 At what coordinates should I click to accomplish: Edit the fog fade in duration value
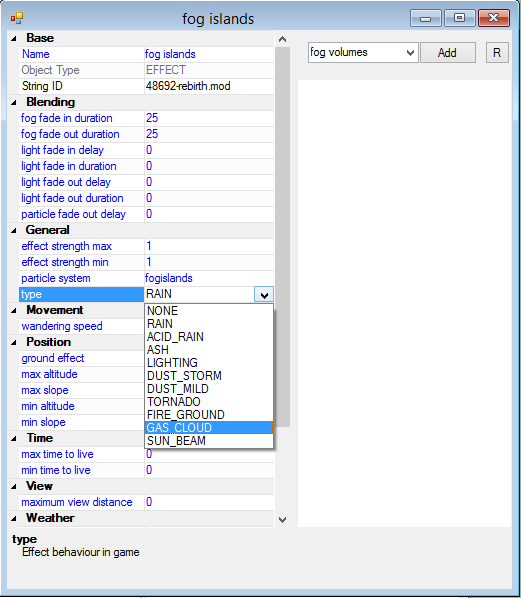pos(209,118)
